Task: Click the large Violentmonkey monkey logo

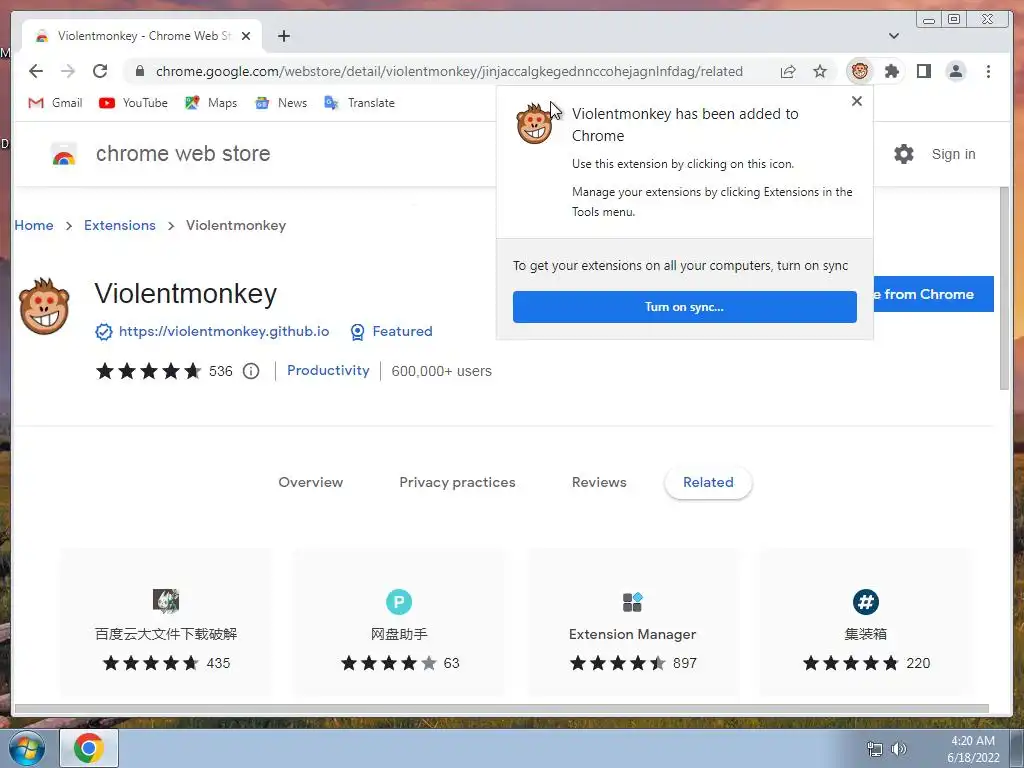Action: pyautogui.click(x=44, y=306)
